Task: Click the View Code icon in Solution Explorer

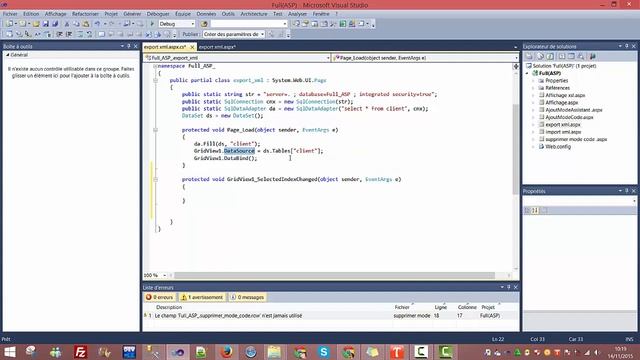Action: pos(562,56)
